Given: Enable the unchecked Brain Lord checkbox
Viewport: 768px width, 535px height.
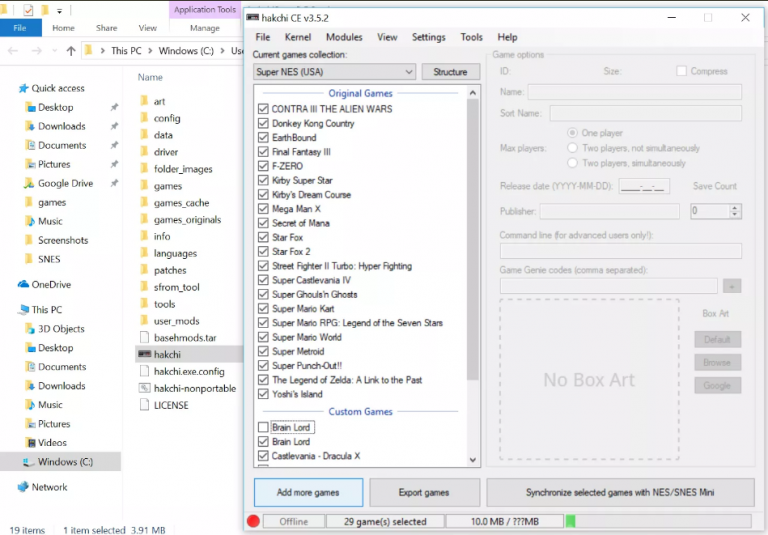Looking at the screenshot, I should 263,427.
